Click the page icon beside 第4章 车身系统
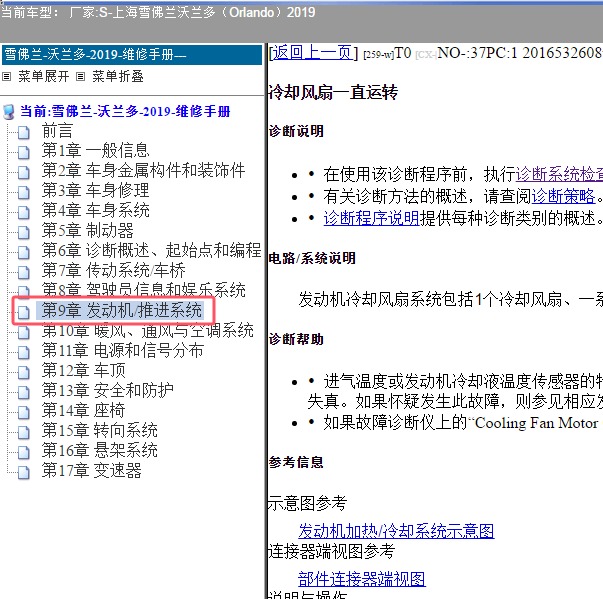 click(x=24, y=212)
